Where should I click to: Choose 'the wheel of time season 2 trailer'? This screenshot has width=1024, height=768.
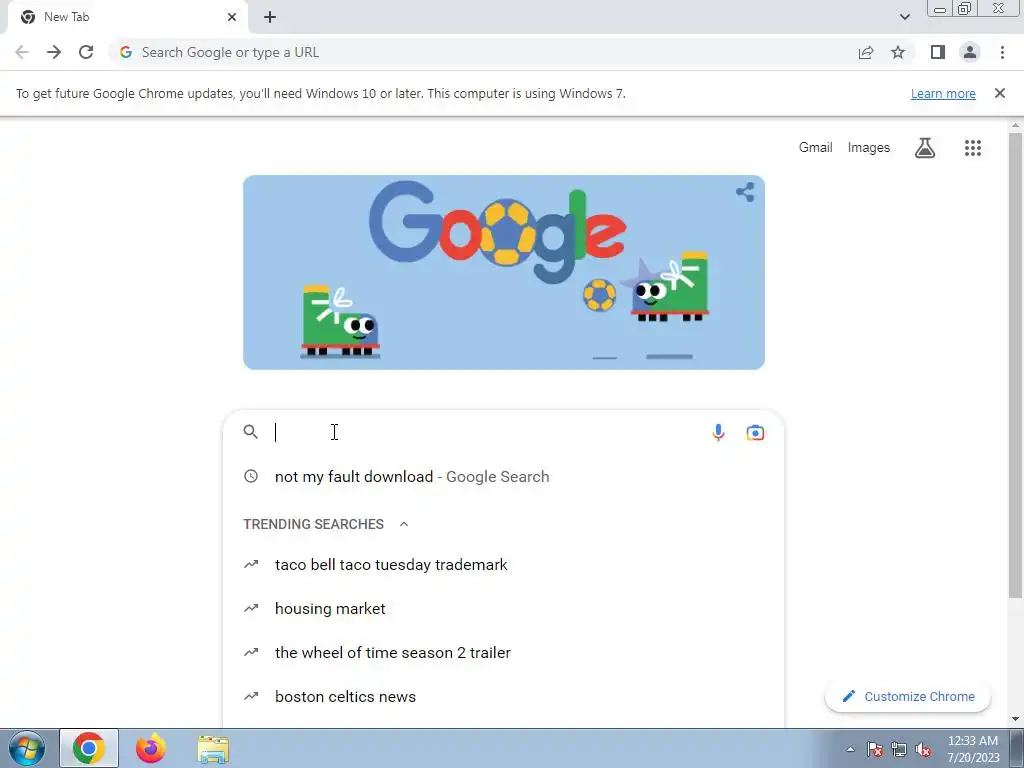pyautogui.click(x=503, y=652)
